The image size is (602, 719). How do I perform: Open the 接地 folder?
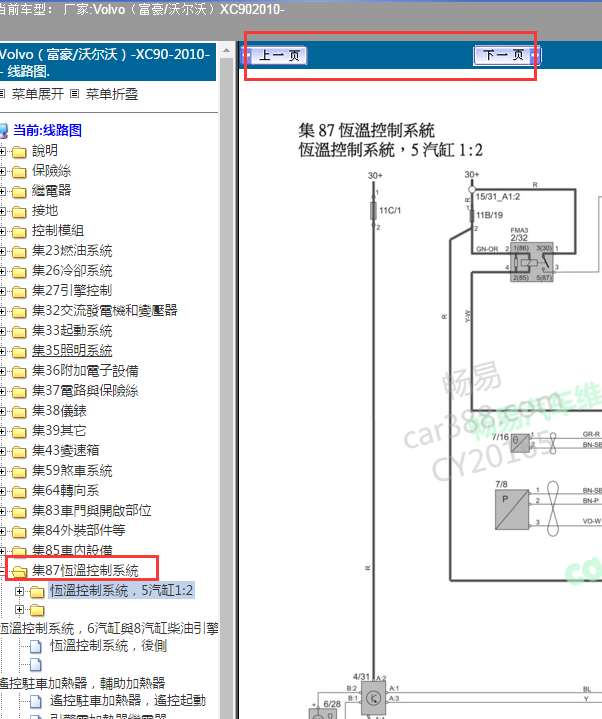[x=45, y=210]
